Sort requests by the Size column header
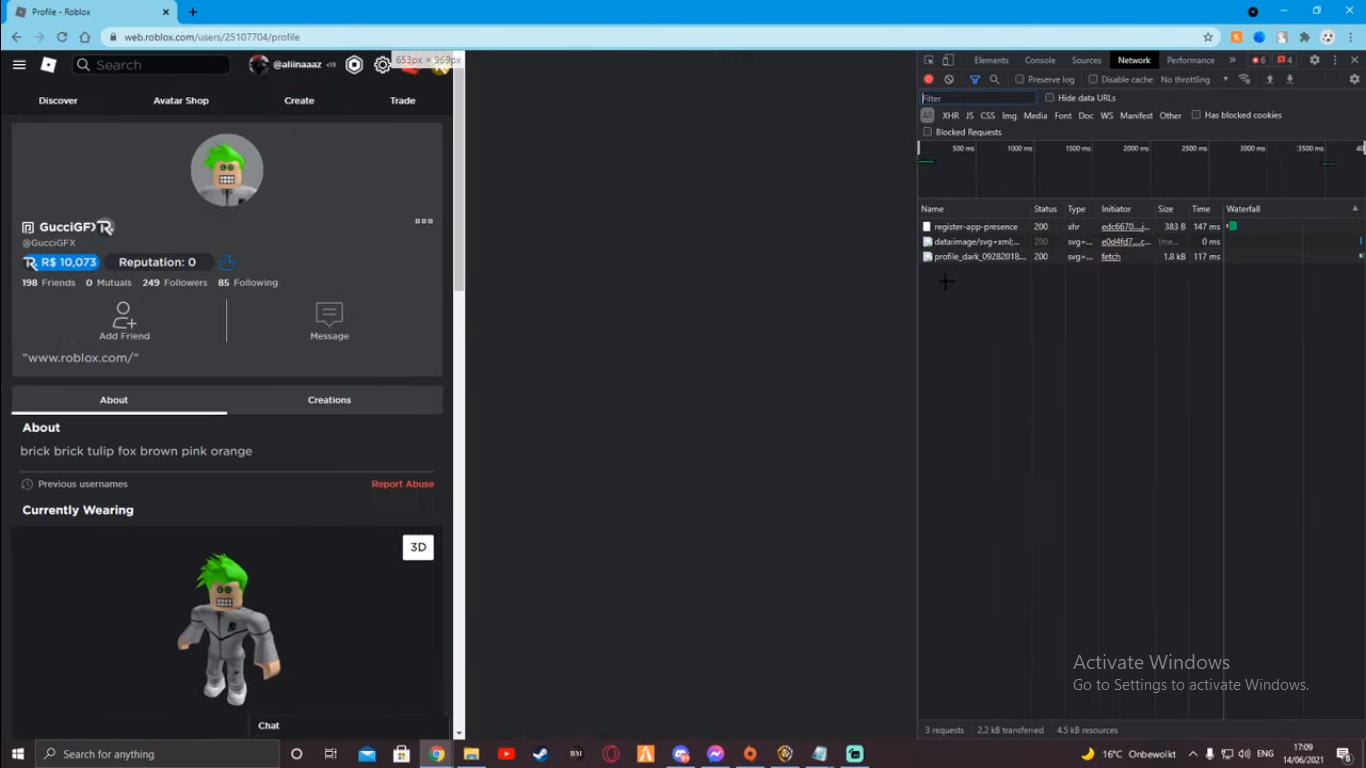This screenshot has width=1366, height=768. (x=1165, y=209)
